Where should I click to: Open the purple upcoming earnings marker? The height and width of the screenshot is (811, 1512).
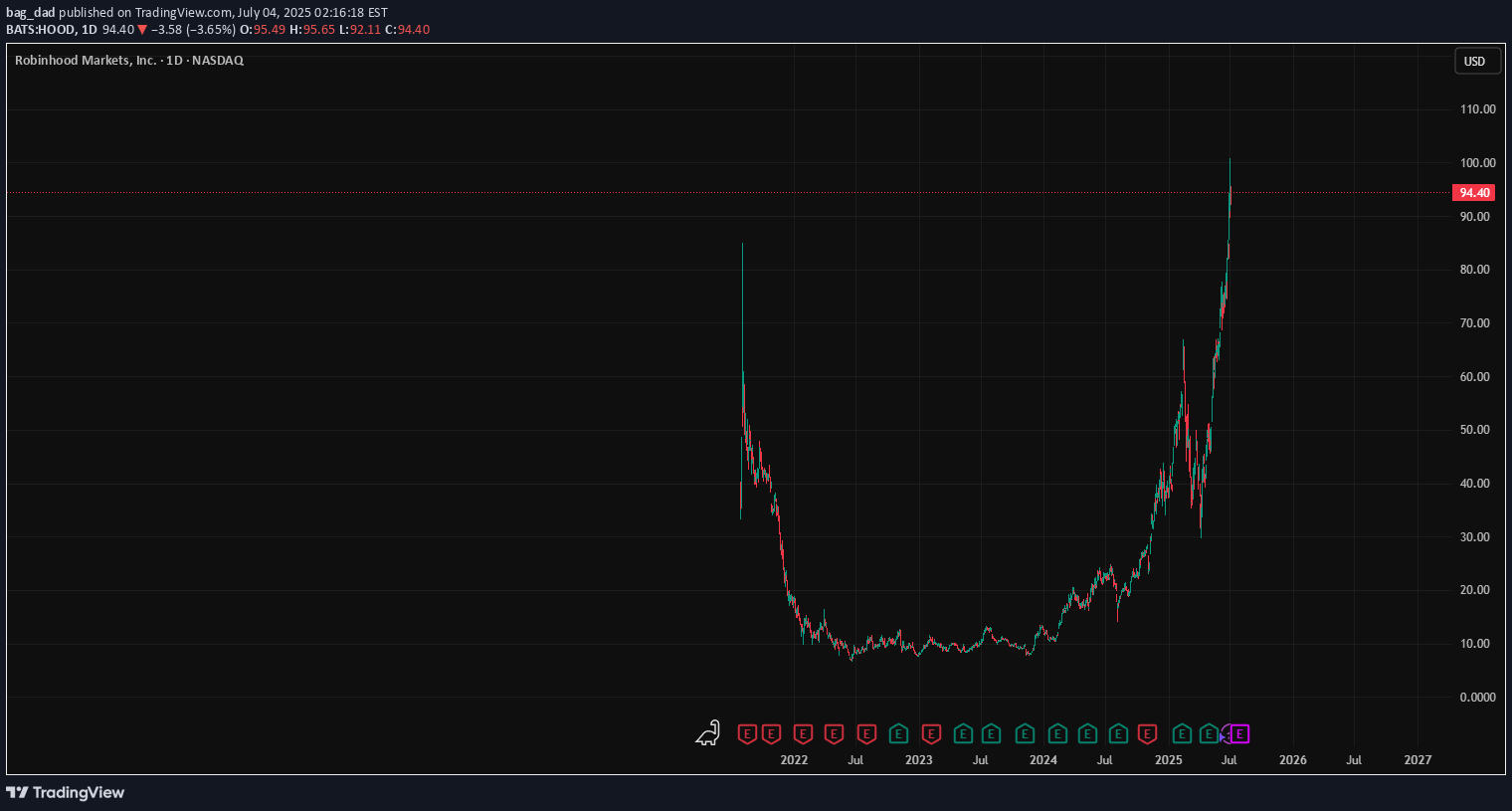point(1239,734)
